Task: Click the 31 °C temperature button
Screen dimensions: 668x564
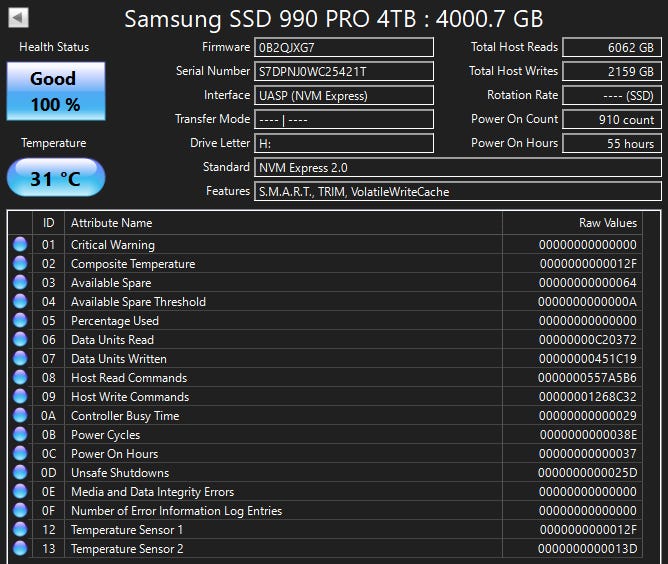Action: point(56,177)
